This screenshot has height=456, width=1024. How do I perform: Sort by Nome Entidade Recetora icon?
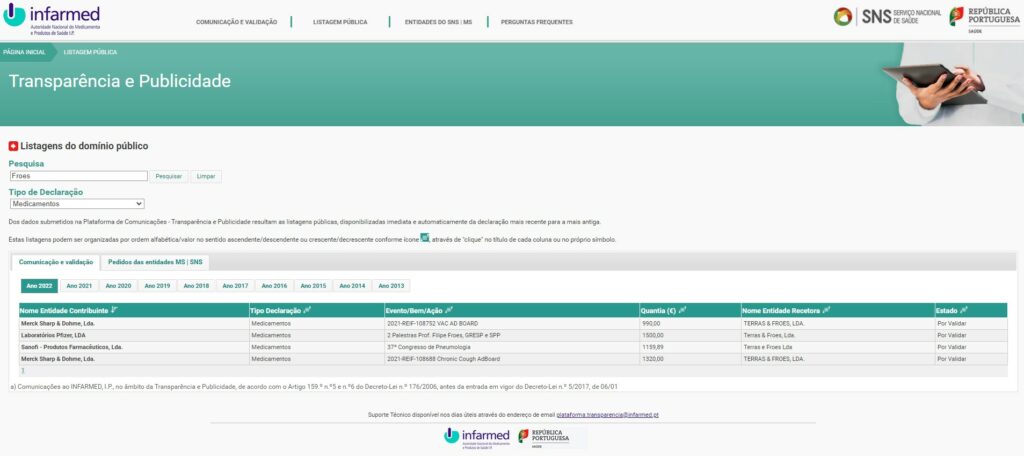click(827, 310)
